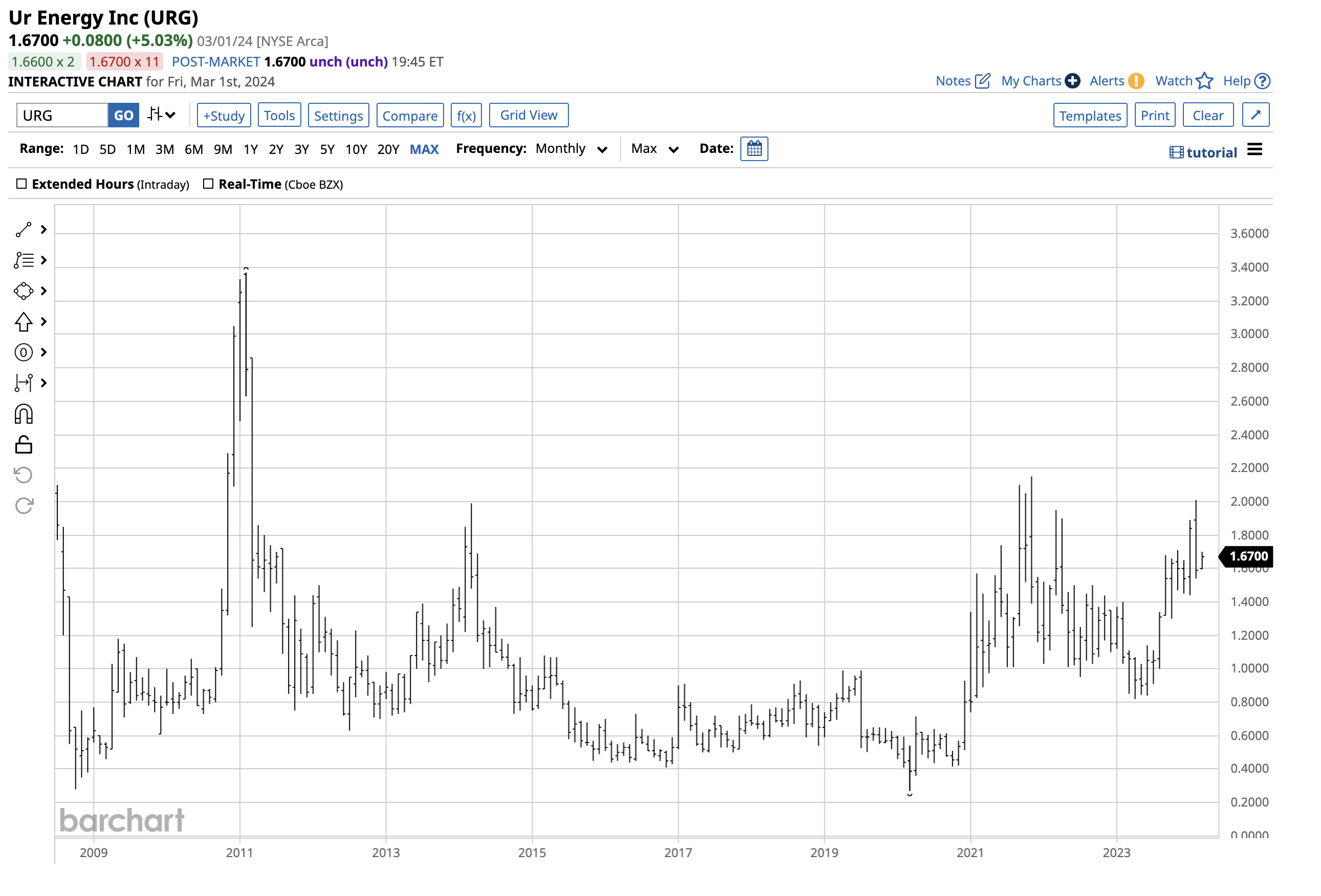Enable Real-Time Cboe BZX checkbox

click(x=208, y=184)
